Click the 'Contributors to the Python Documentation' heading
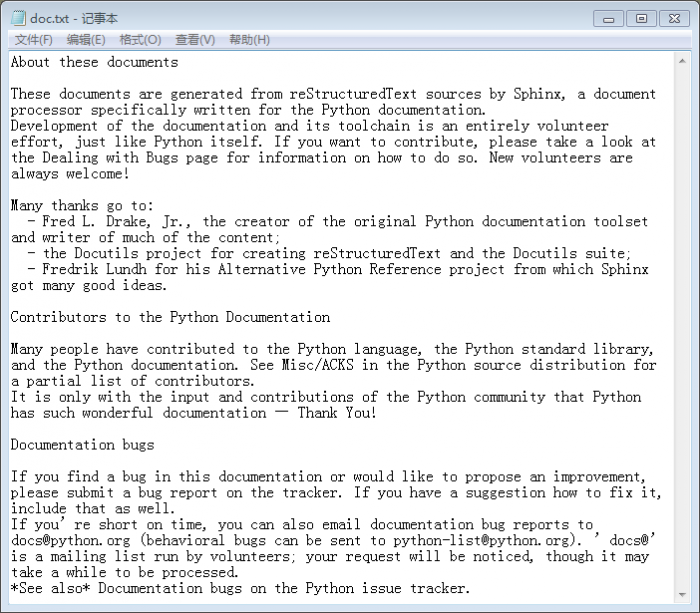700x613 pixels. tap(170, 317)
